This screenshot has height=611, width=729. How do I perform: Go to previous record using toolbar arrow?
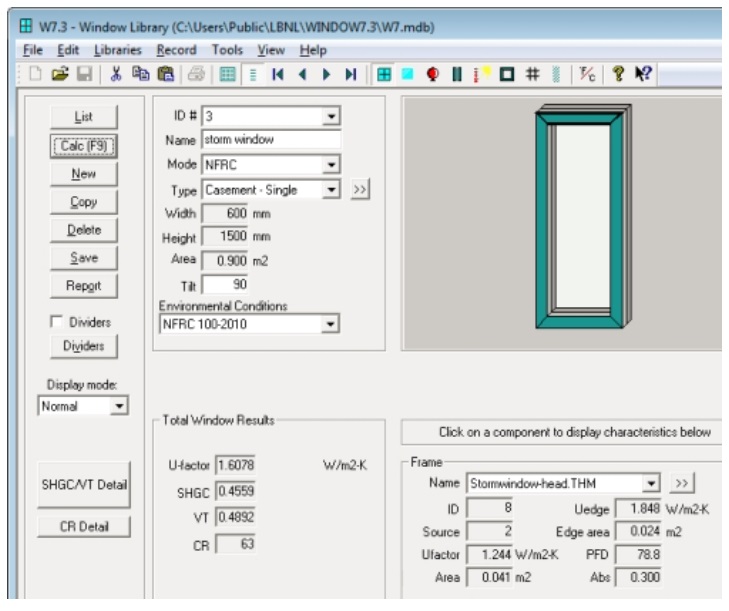click(x=301, y=73)
